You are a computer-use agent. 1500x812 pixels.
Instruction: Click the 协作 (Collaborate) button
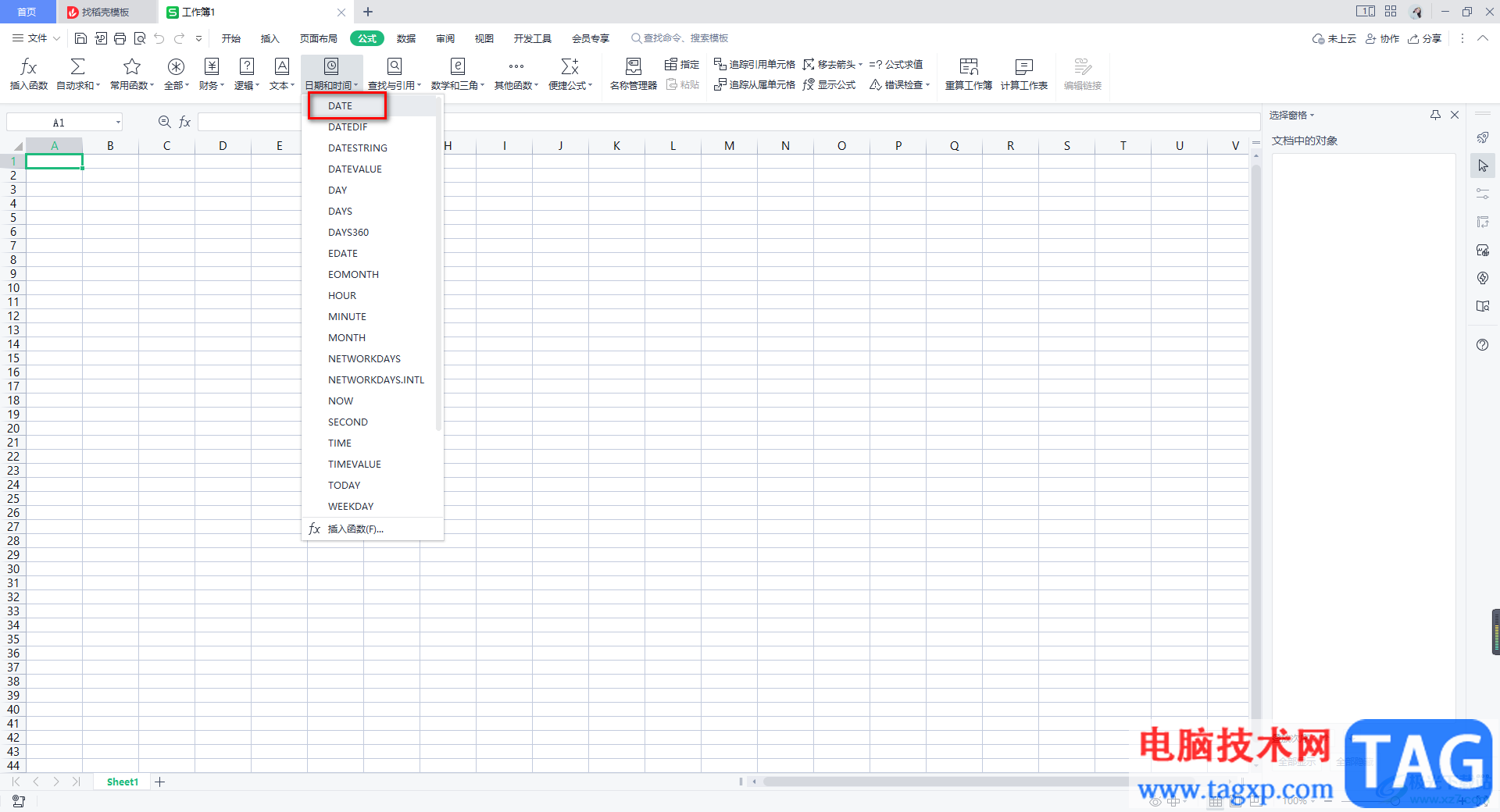(x=1382, y=38)
